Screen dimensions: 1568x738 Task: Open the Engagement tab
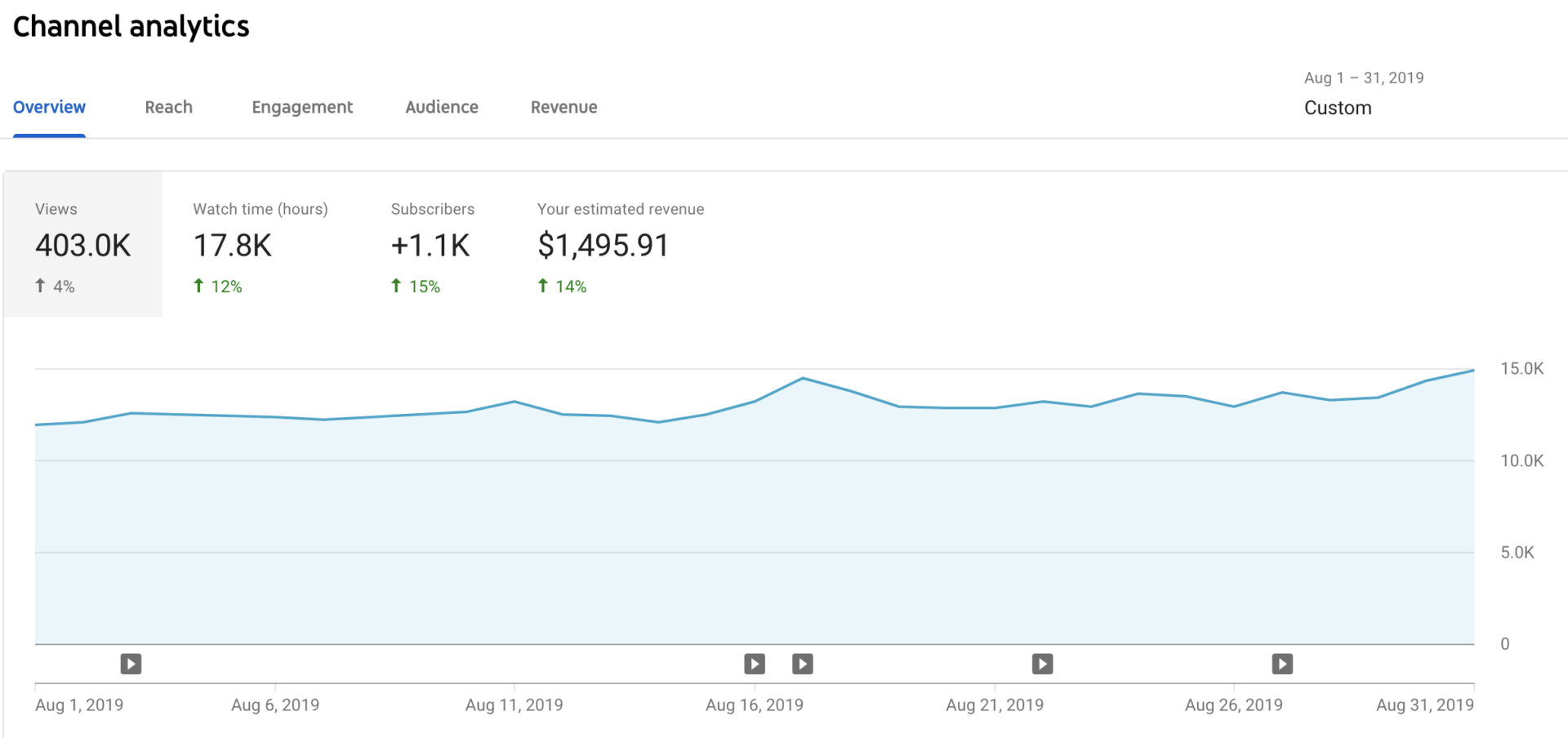click(302, 107)
